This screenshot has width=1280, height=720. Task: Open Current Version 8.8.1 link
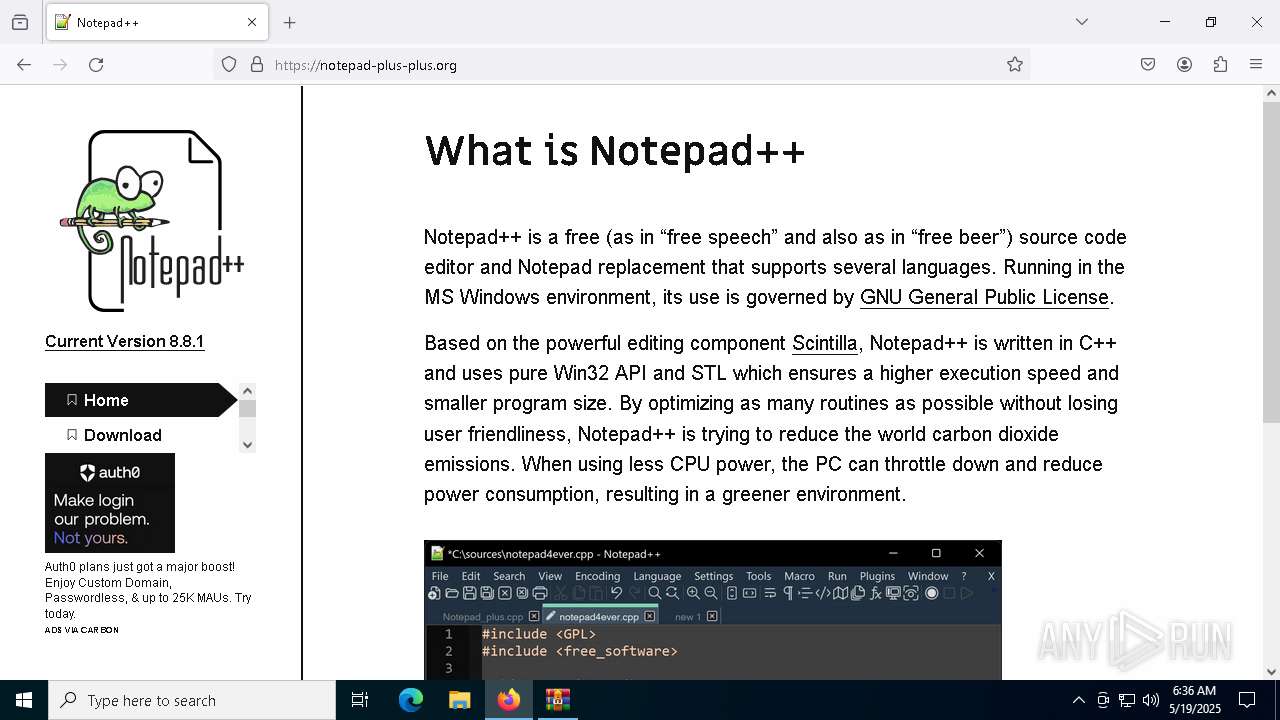tap(124, 341)
